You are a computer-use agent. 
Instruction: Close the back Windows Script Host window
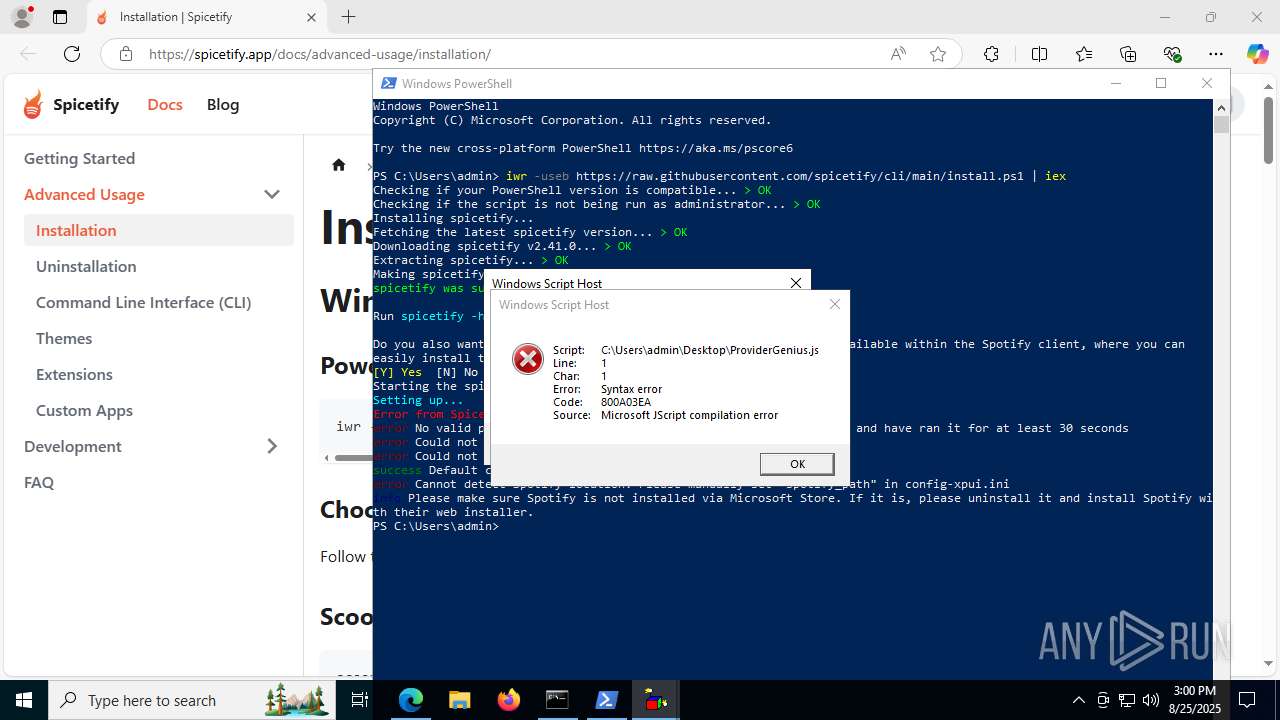(x=796, y=283)
